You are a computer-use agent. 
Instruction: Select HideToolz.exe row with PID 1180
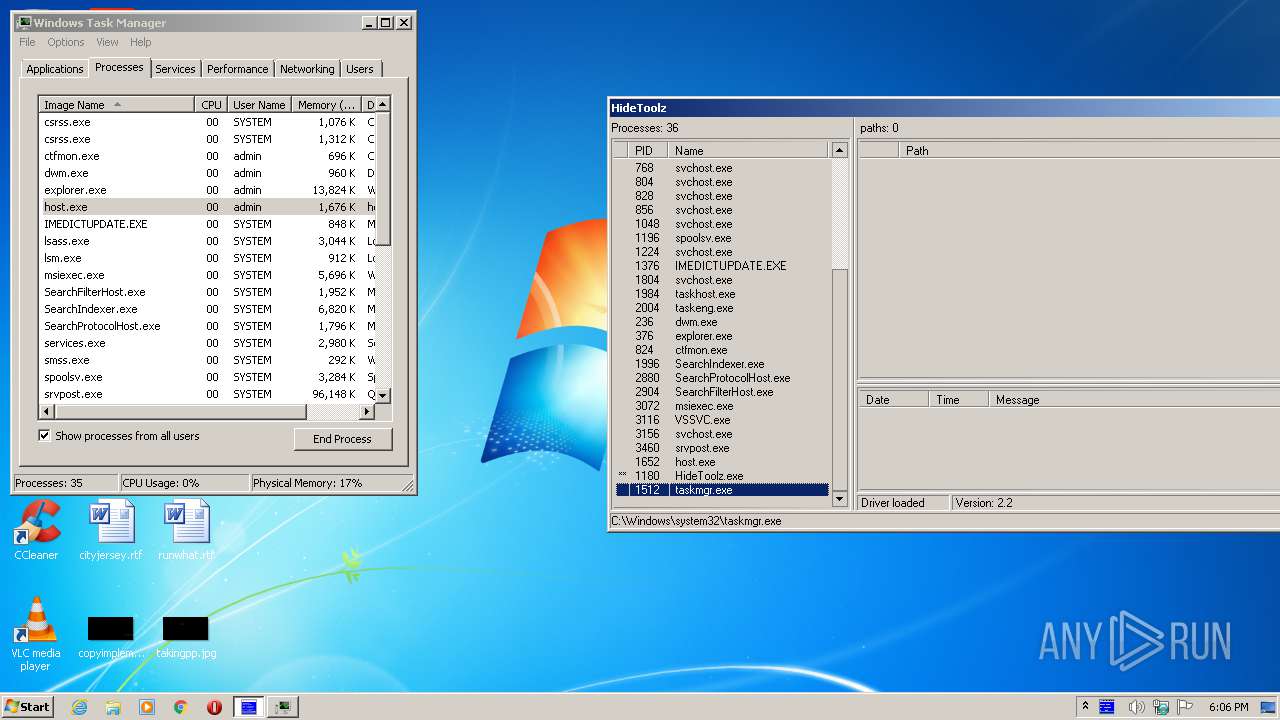coord(722,476)
